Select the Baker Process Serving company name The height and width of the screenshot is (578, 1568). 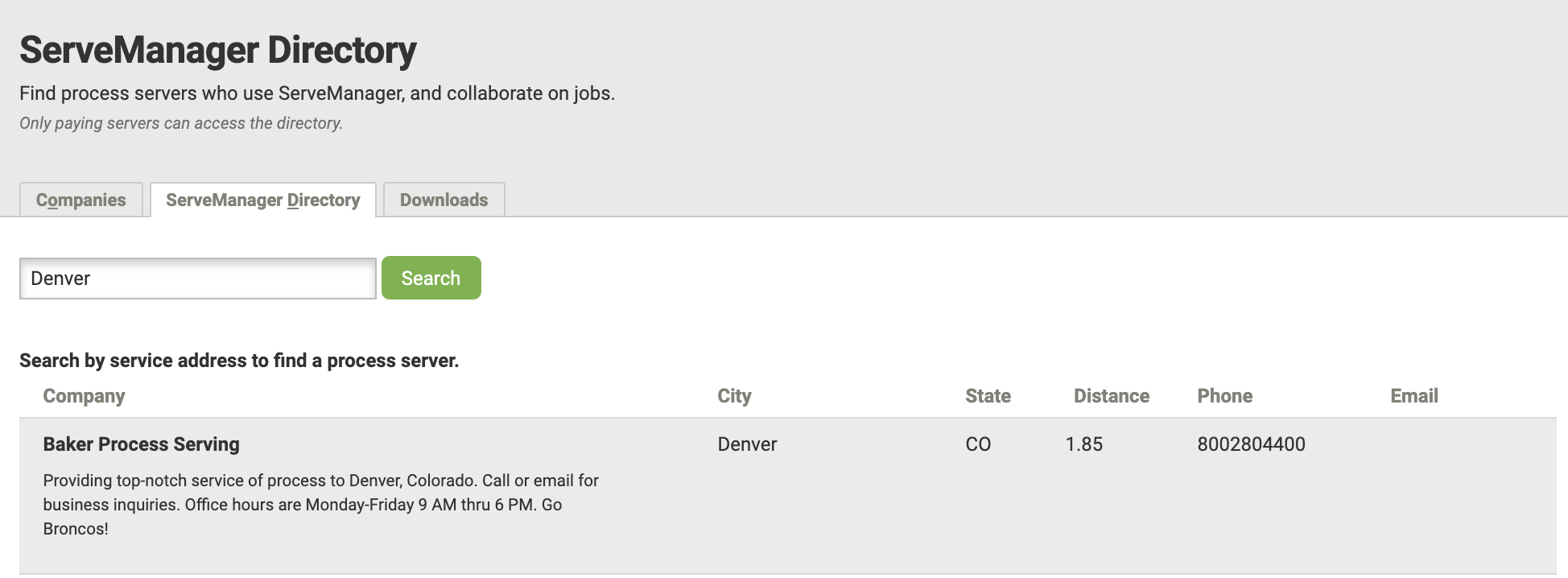[141, 444]
